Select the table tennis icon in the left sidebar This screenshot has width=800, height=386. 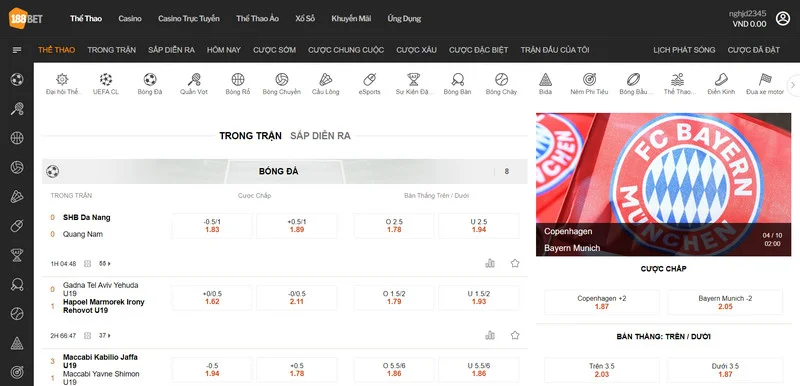17,284
